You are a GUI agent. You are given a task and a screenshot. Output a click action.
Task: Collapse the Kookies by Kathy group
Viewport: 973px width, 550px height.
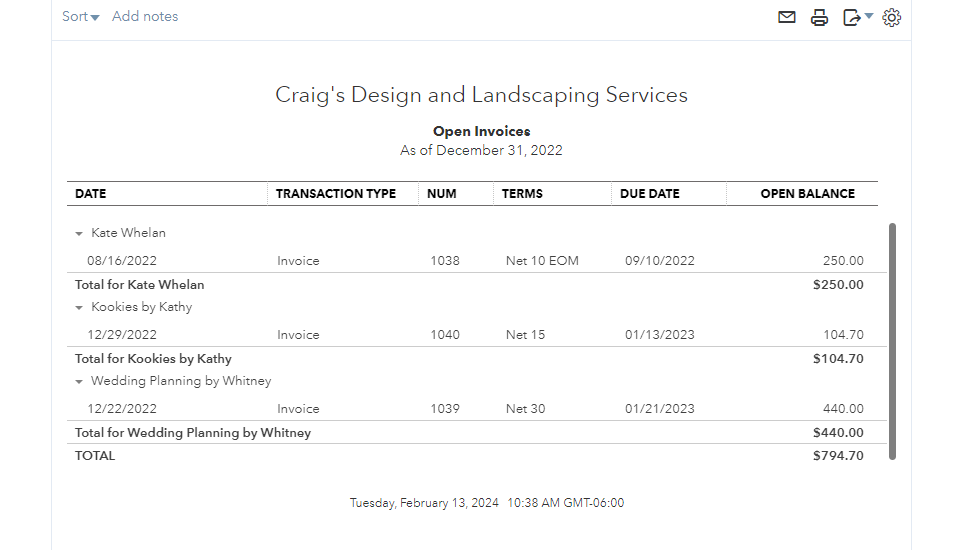[79, 307]
